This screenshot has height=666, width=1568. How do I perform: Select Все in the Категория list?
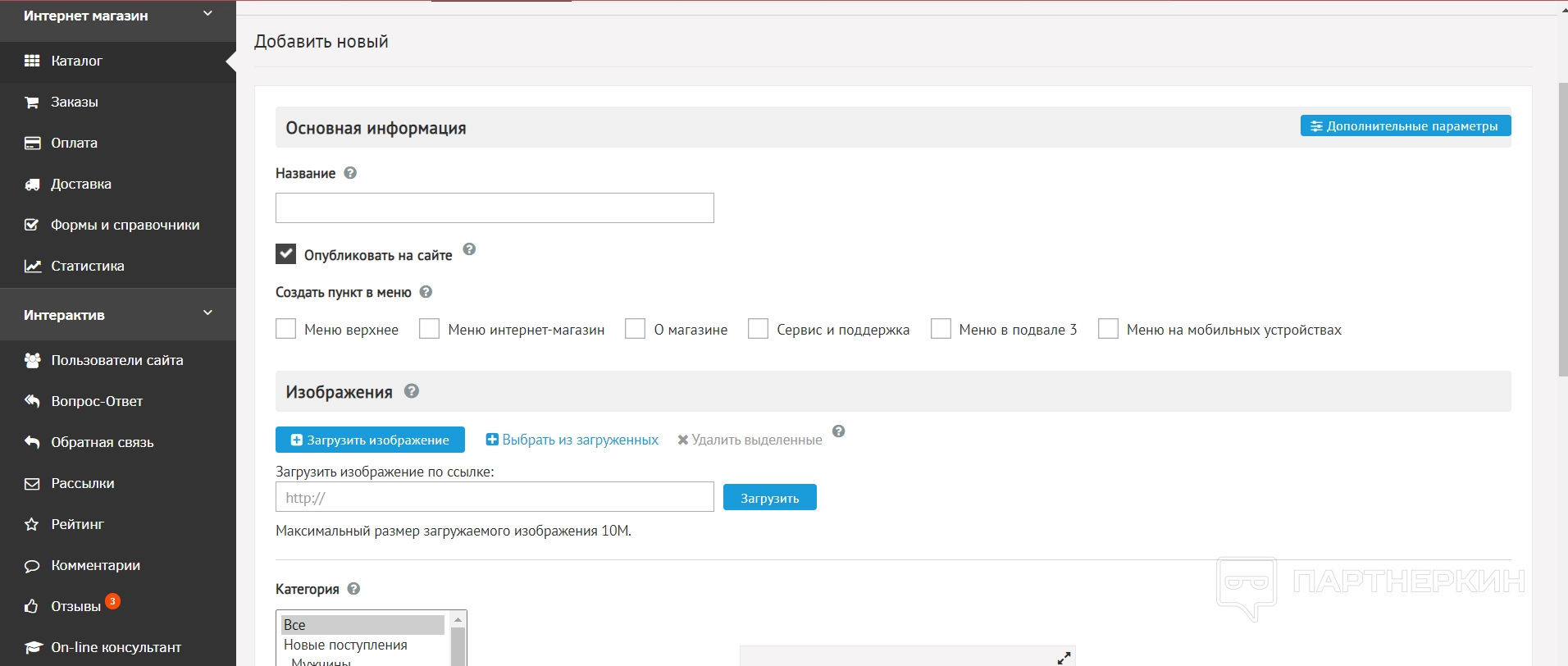(x=362, y=625)
